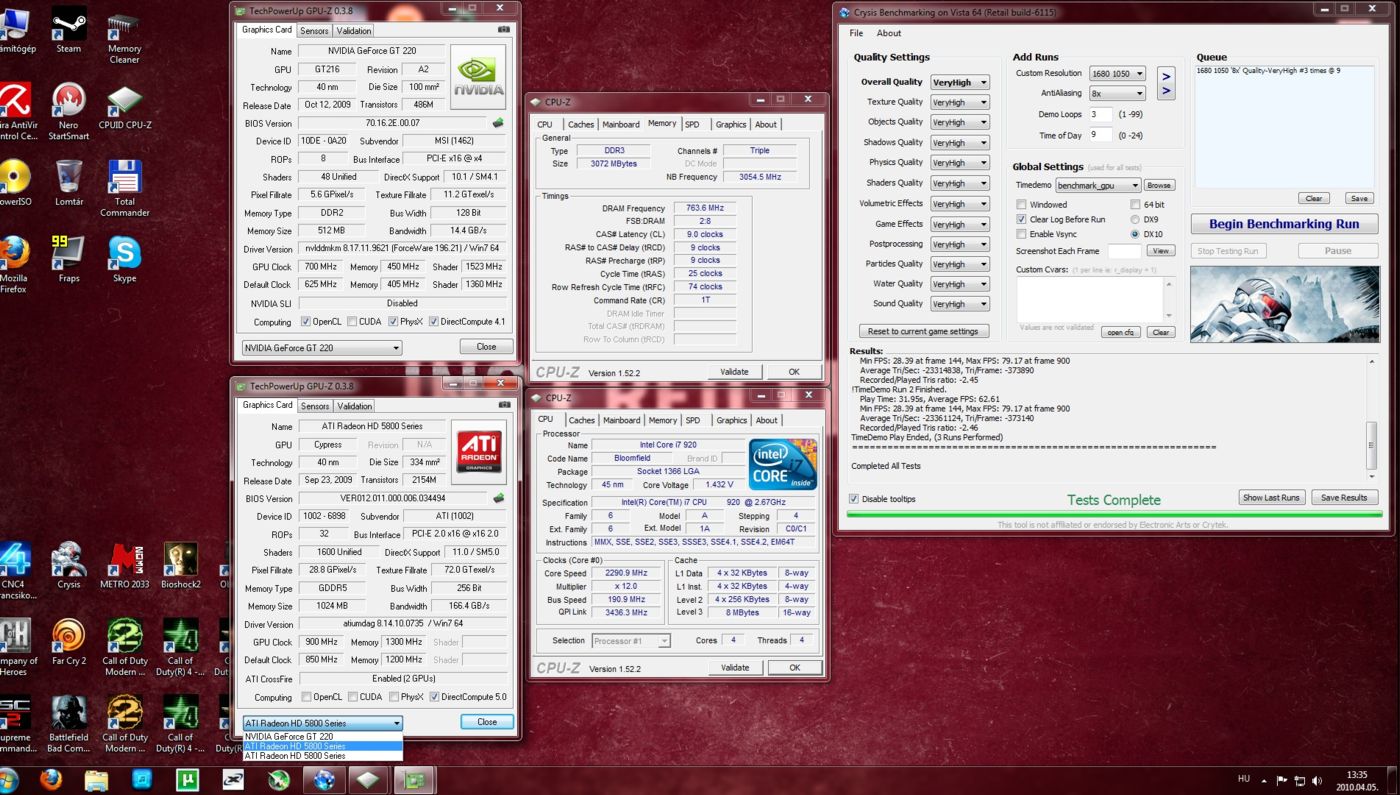
Task: Open the Lomtár recycle bin icon
Action: click(x=69, y=181)
